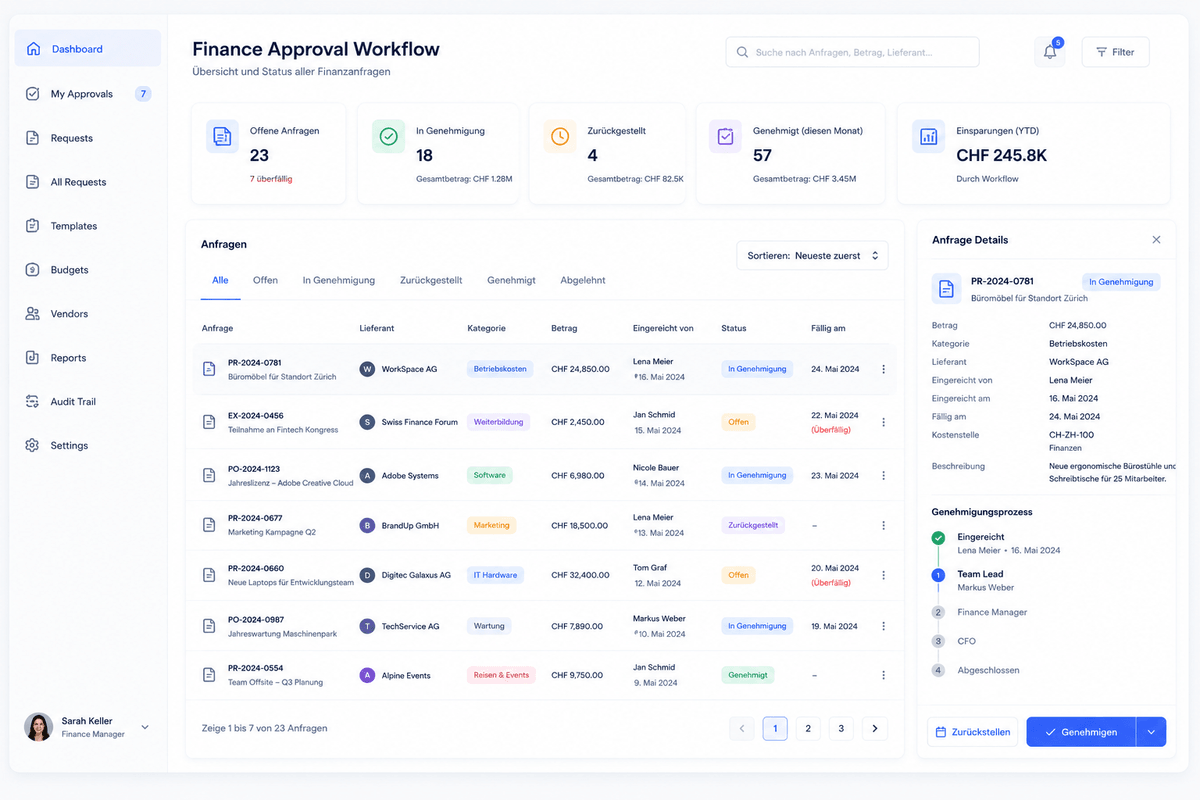The height and width of the screenshot is (800, 1200).
Task: Click the IT Hardware category tag
Action: coord(495,575)
